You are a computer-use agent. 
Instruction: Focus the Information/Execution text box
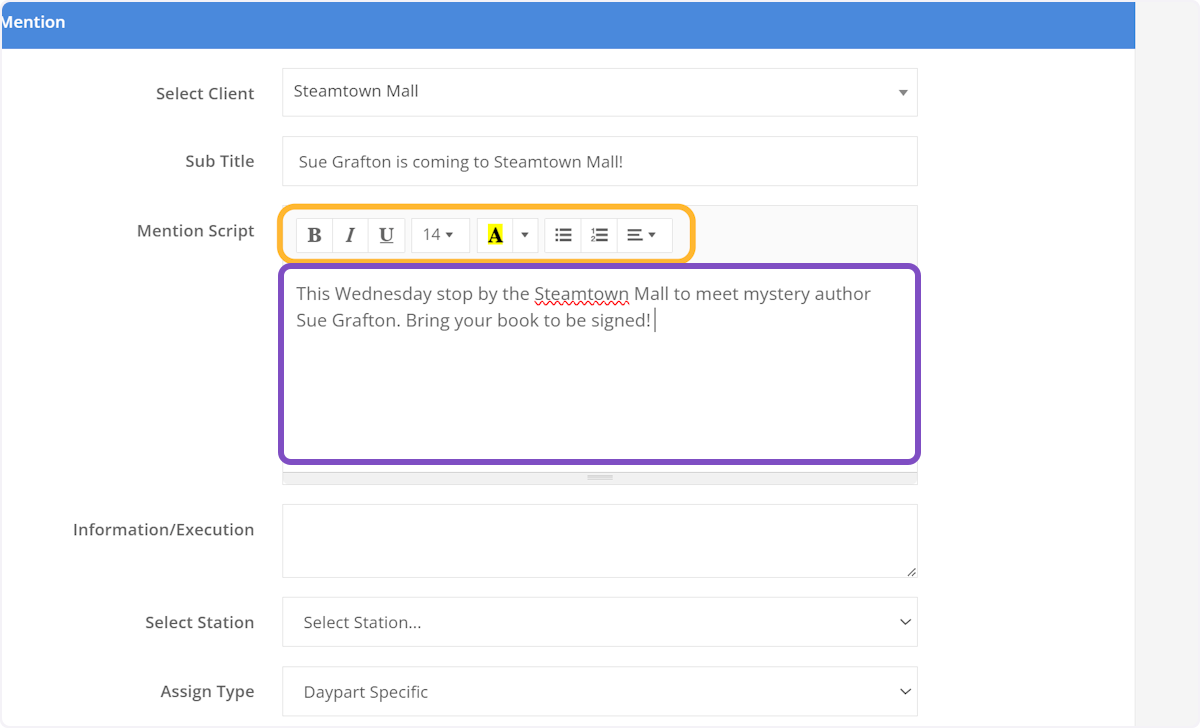tap(599, 540)
